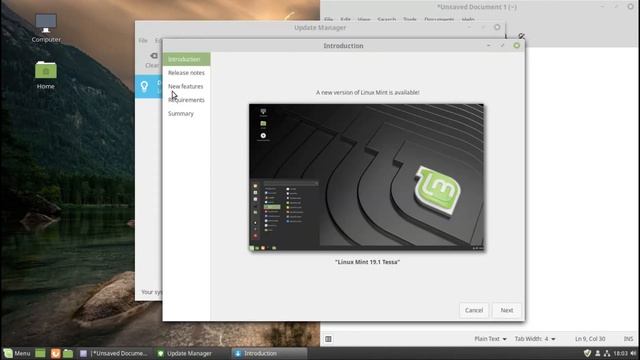Switch to Unsaved Document taskbar window

(114, 353)
